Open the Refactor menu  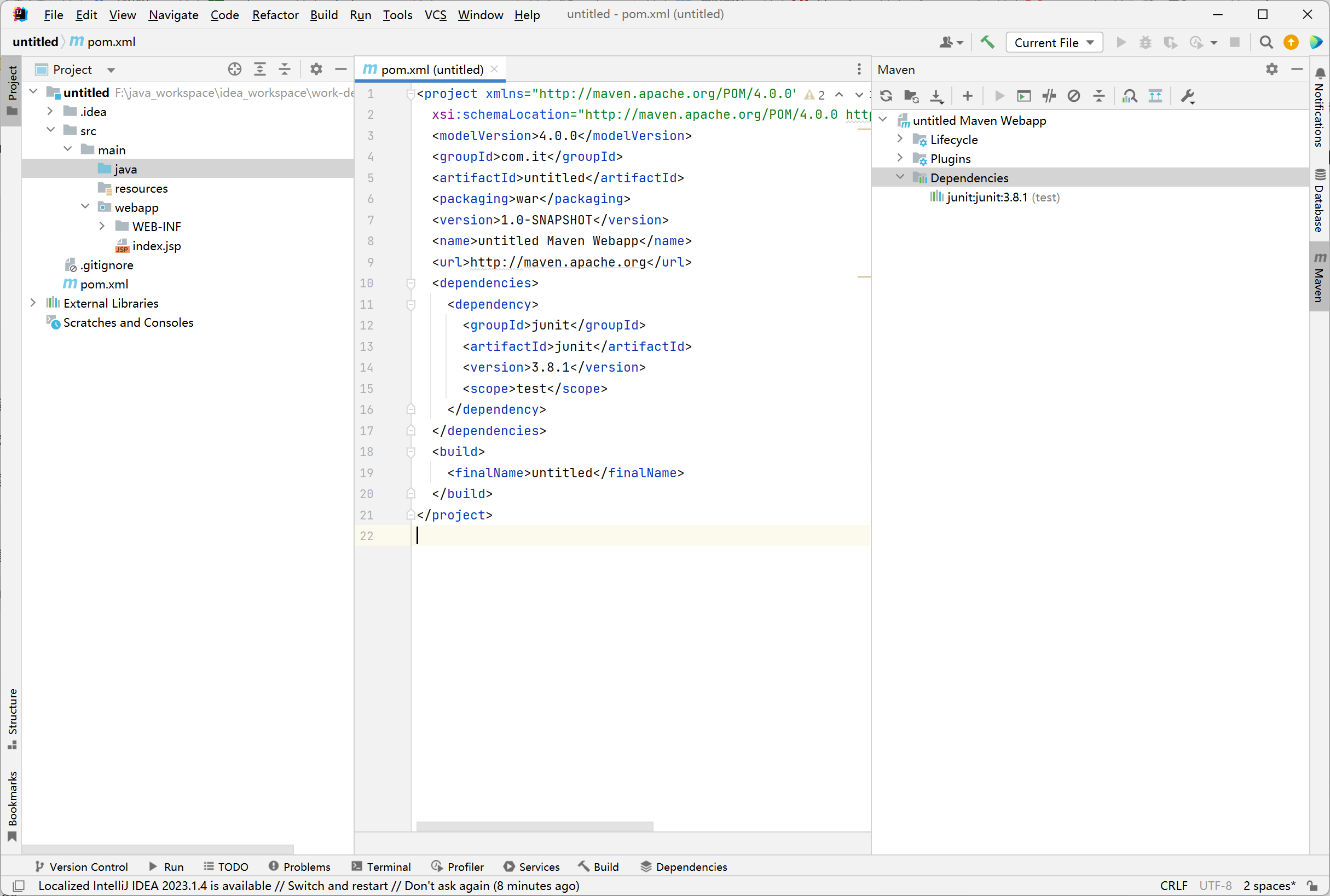tap(275, 14)
